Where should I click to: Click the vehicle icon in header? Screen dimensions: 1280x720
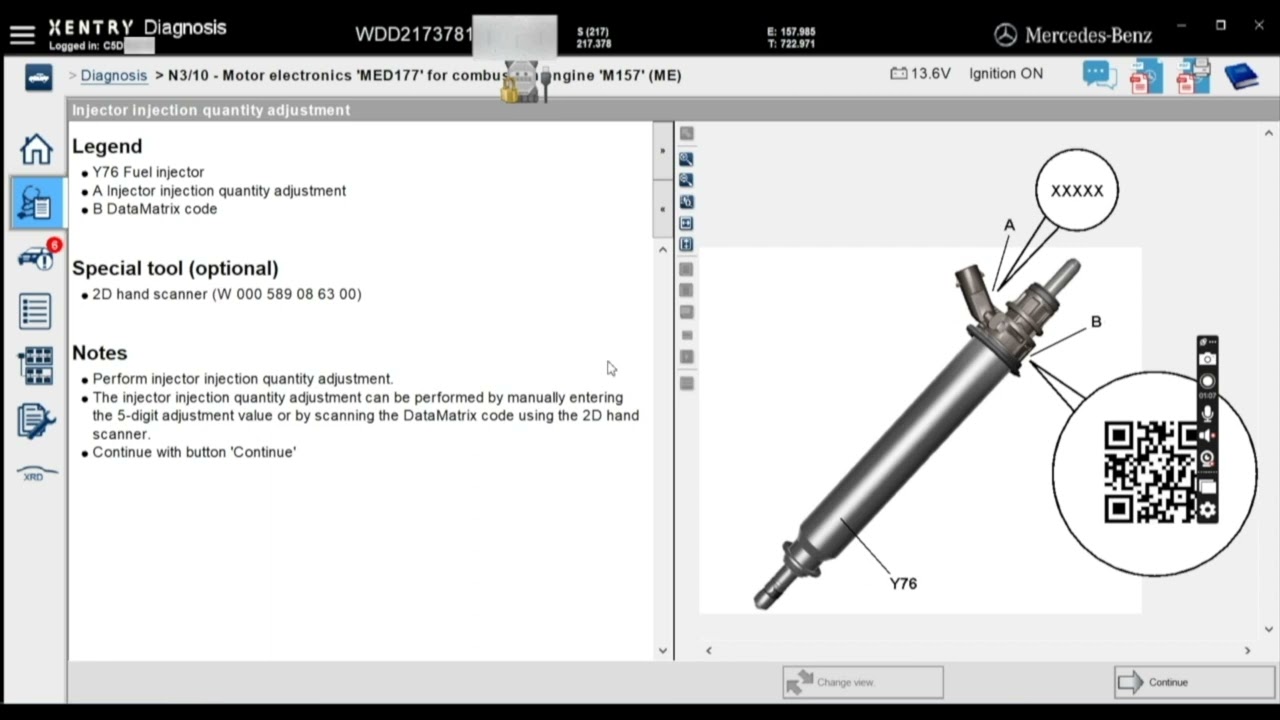tap(39, 77)
